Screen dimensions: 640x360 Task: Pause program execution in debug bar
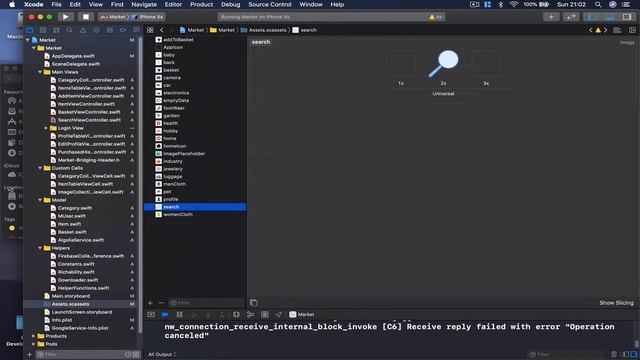[x=179, y=314]
